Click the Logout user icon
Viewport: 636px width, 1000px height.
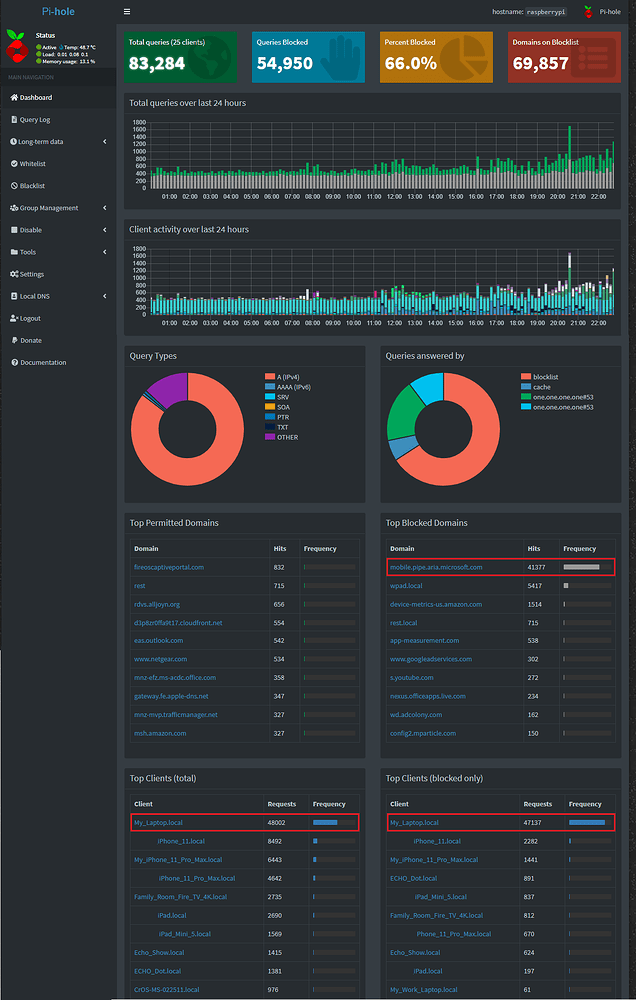14,318
